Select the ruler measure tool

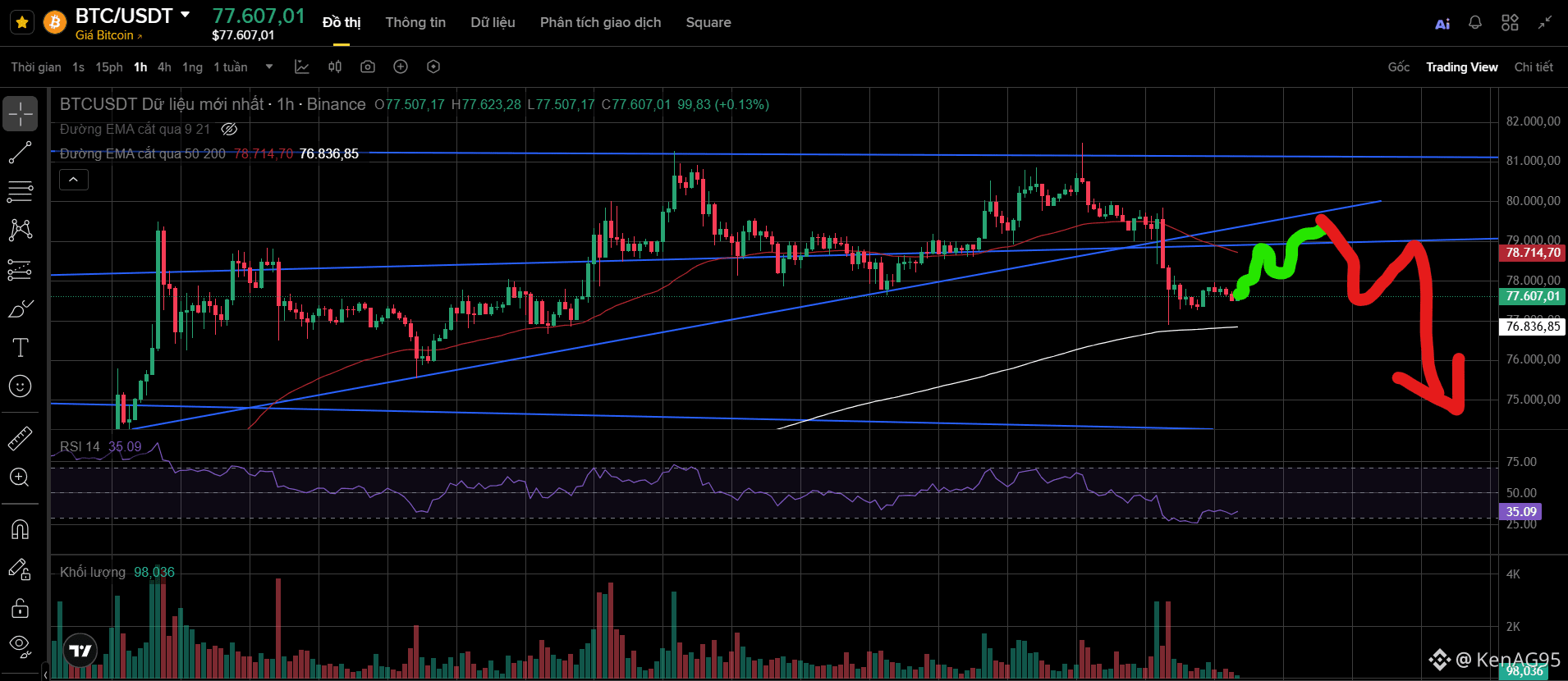coord(21,438)
